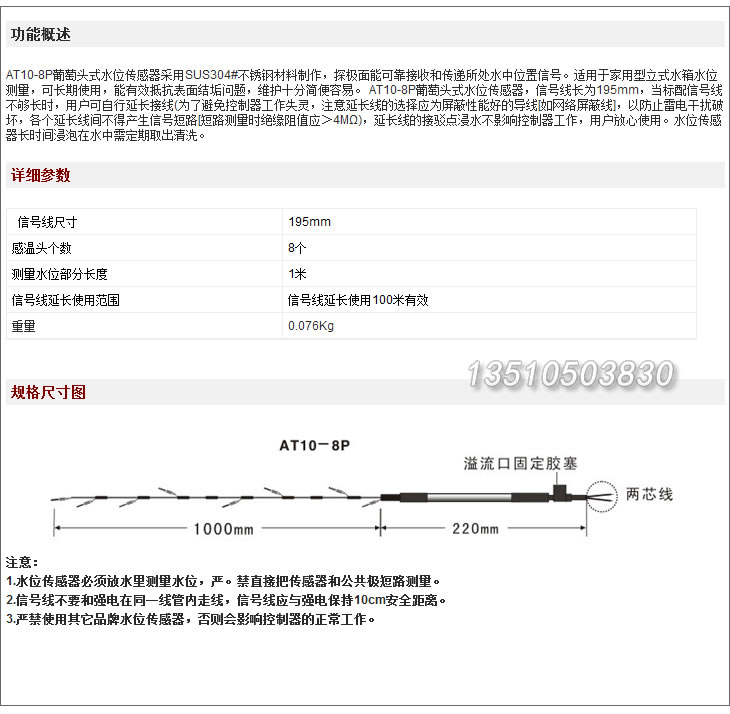The image size is (730, 714).
Task: Click the 8个 value cell
Action: (x=489, y=248)
